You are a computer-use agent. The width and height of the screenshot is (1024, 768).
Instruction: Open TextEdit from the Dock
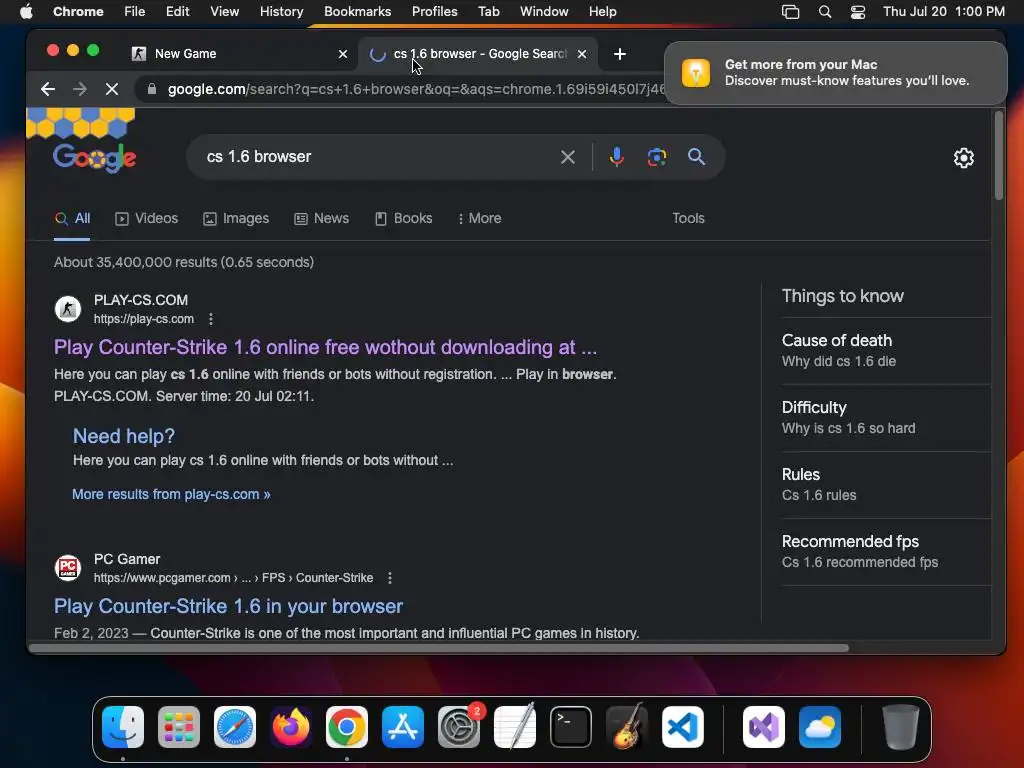coord(515,727)
